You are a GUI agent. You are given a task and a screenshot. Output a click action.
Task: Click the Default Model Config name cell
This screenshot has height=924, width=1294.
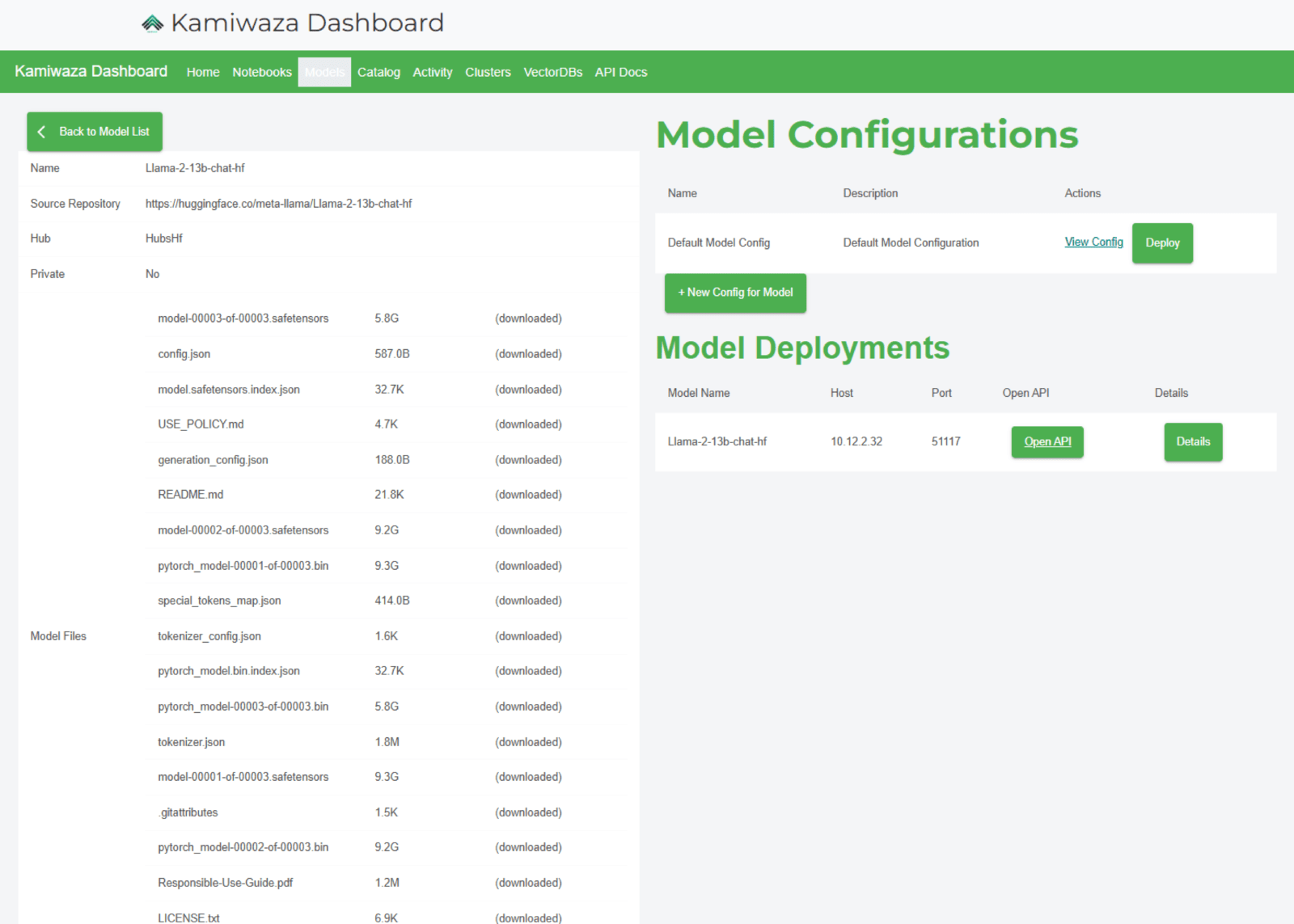719,243
